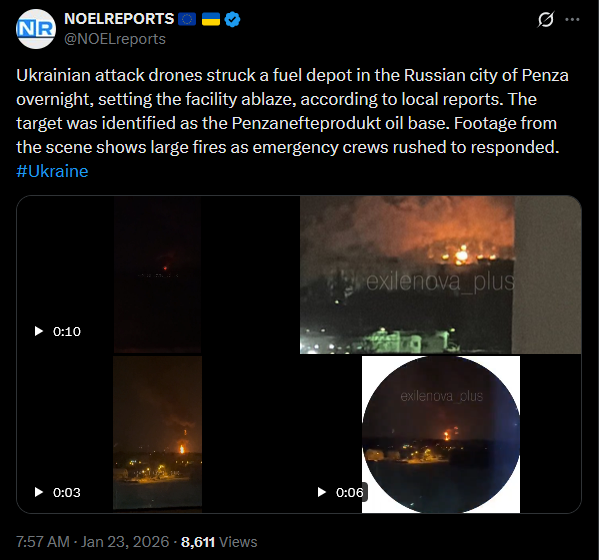Open the #Ukraine hashtag link
The height and width of the screenshot is (560, 599).
(52, 171)
